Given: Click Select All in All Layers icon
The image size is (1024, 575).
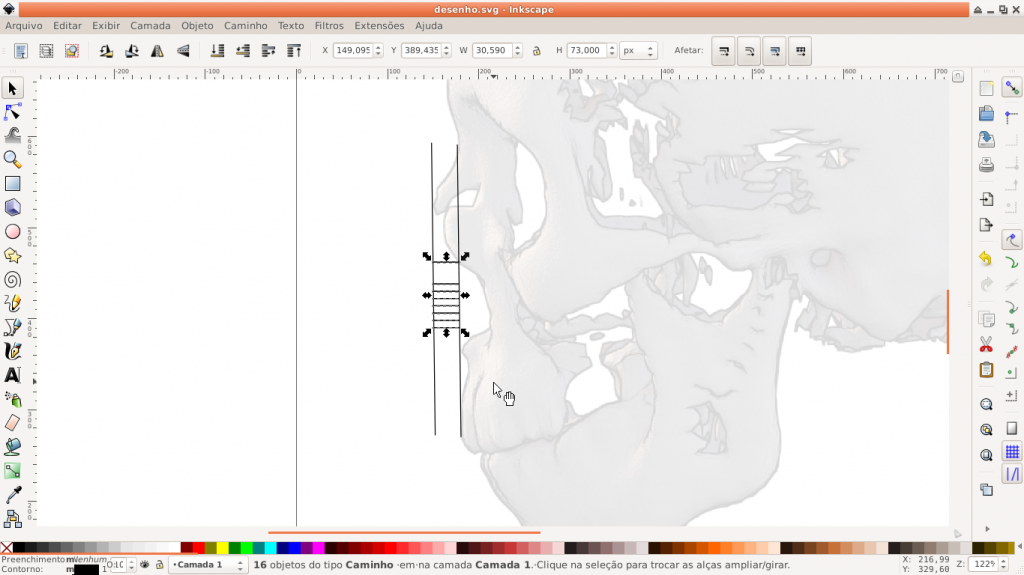Looking at the screenshot, I should pyautogui.click(x=46, y=51).
